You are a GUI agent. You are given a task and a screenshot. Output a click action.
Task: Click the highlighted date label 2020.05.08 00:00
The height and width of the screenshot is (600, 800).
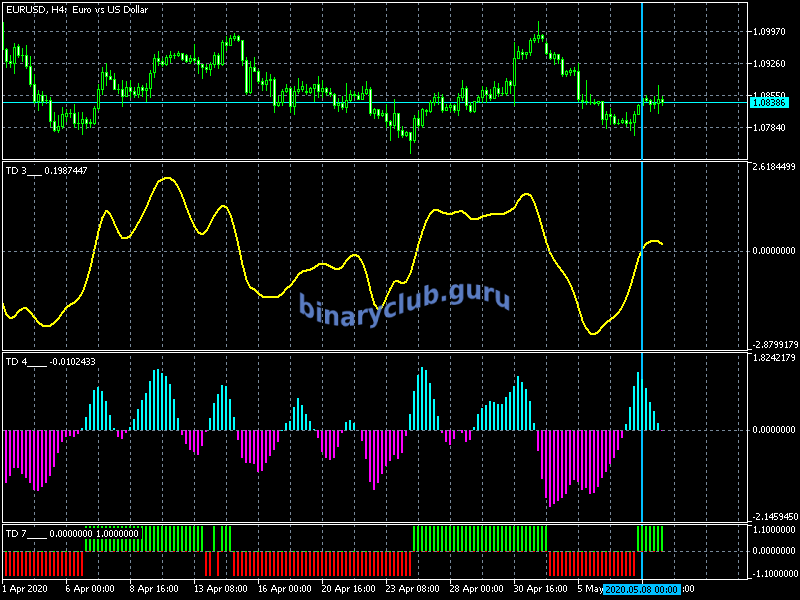pyautogui.click(x=642, y=590)
